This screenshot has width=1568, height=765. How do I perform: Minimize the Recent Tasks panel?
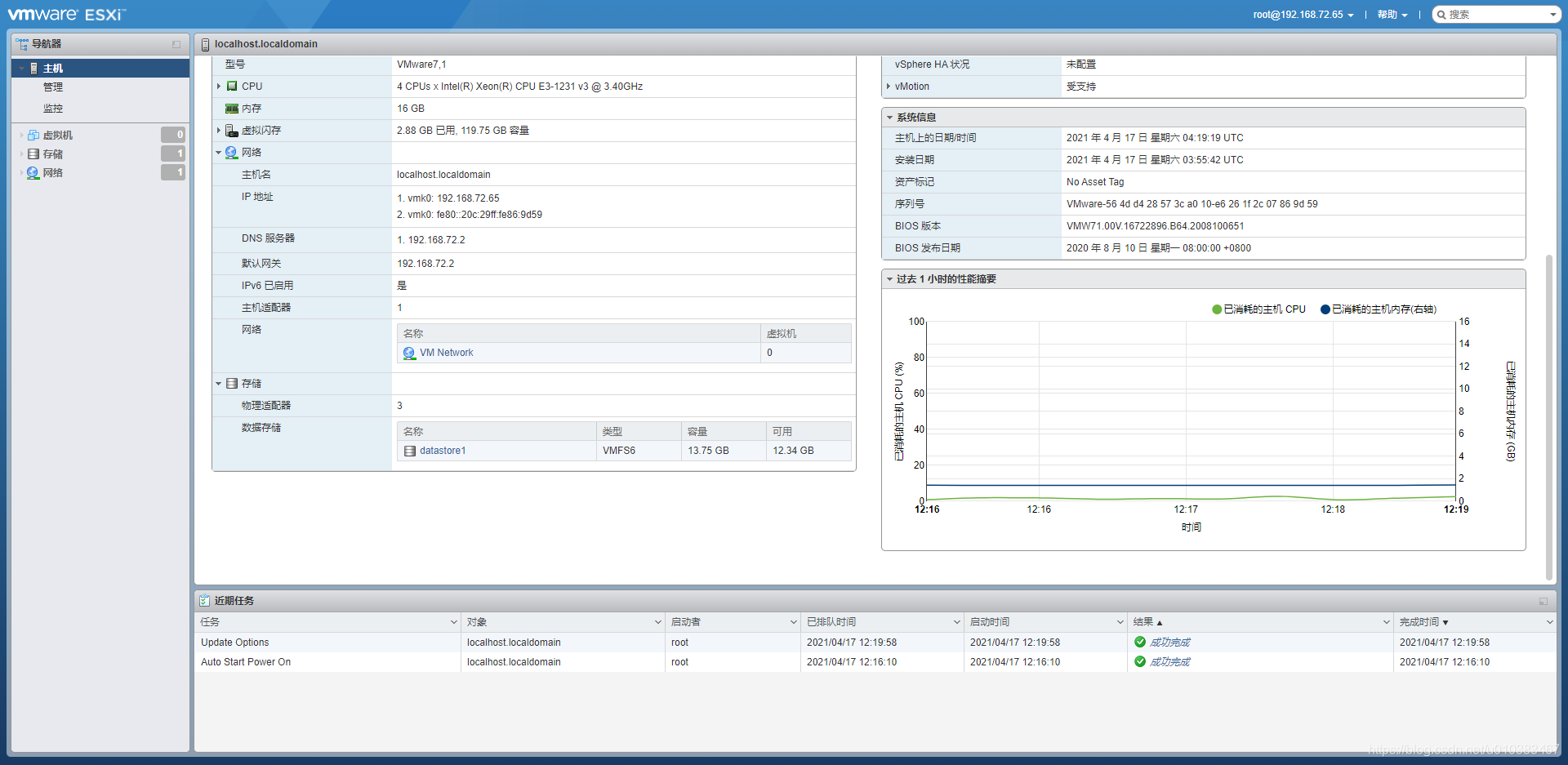pos(1543,601)
